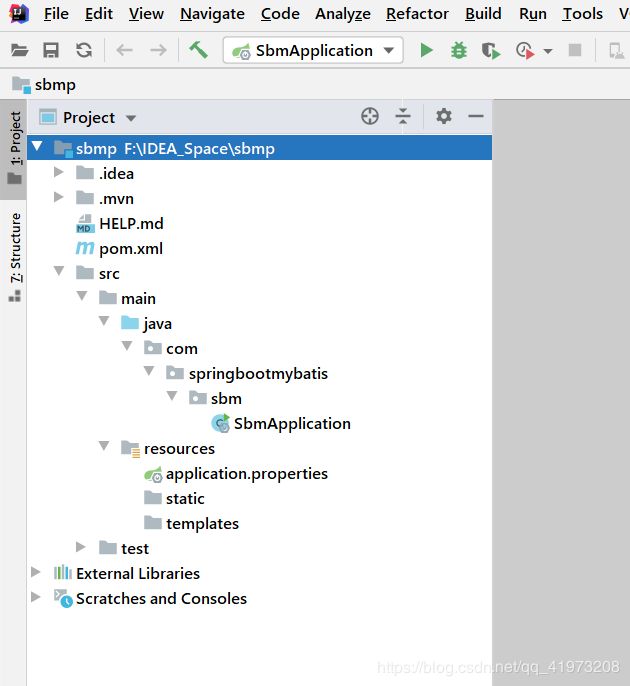Expand External Libraries arrow

tap(36, 572)
